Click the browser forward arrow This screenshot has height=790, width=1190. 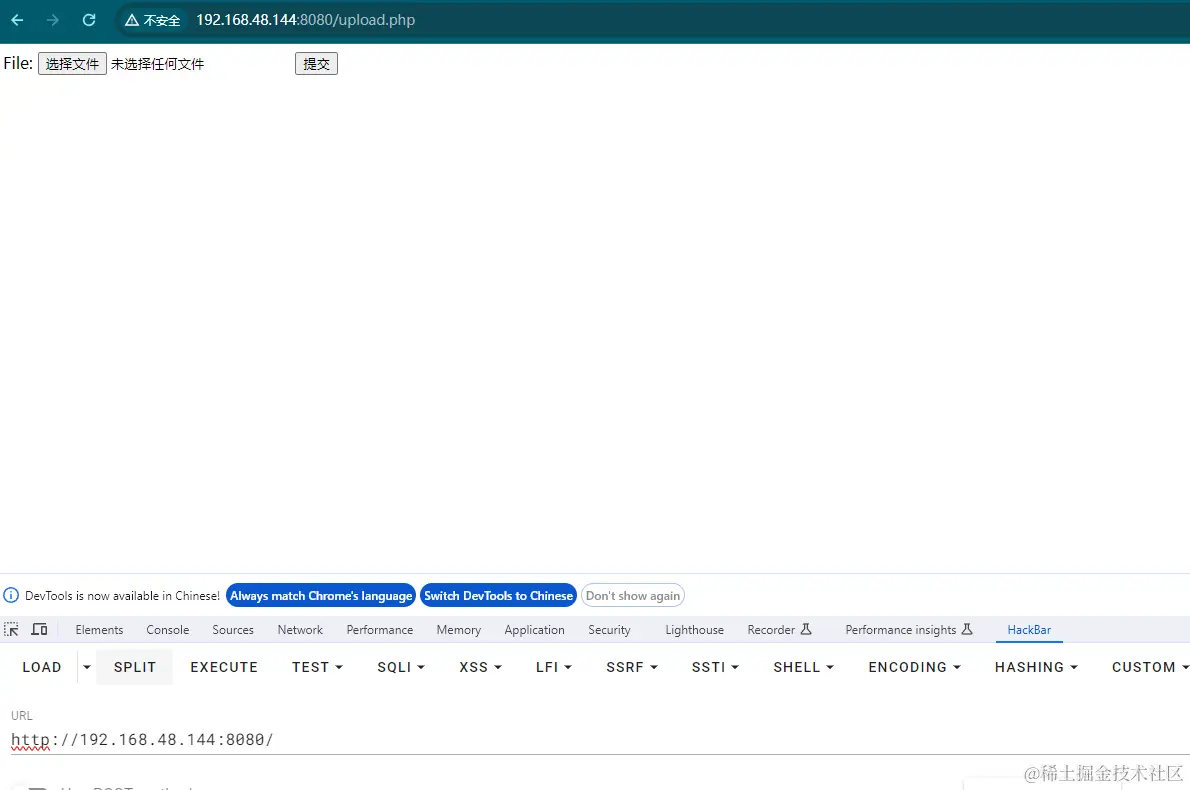[52, 20]
